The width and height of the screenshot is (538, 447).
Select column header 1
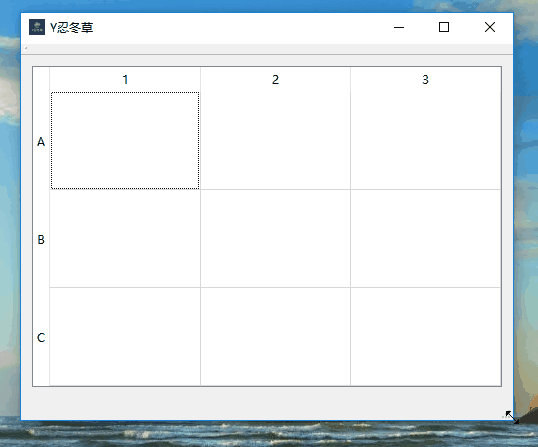(125, 79)
